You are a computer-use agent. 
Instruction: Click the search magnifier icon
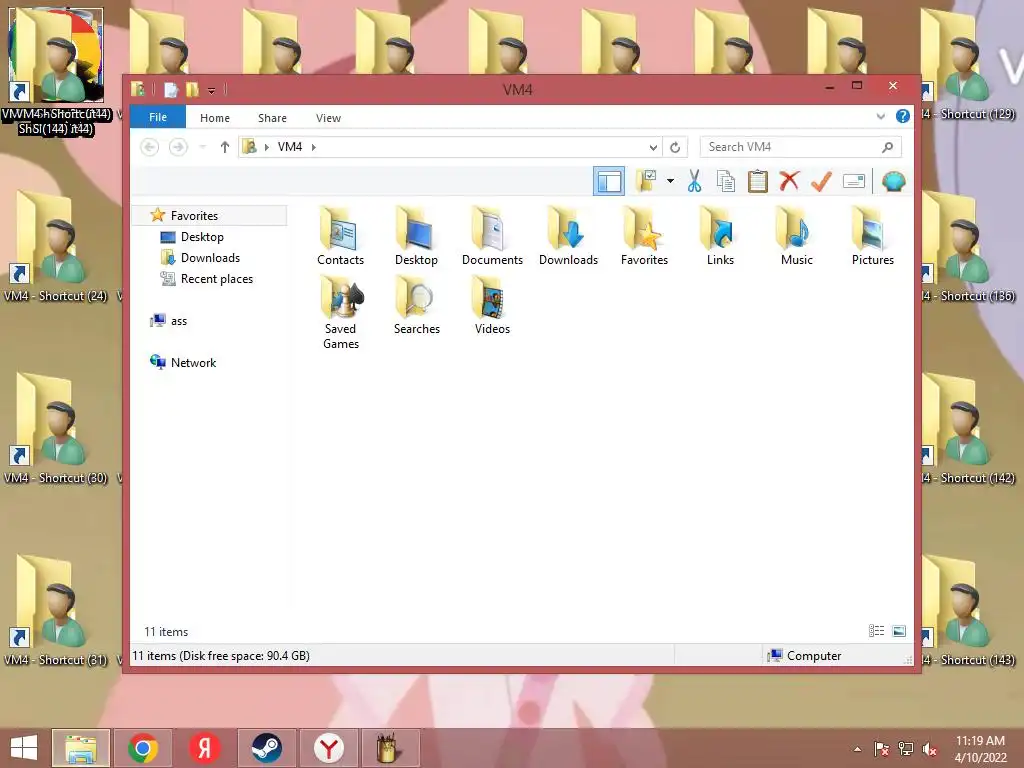point(887,147)
